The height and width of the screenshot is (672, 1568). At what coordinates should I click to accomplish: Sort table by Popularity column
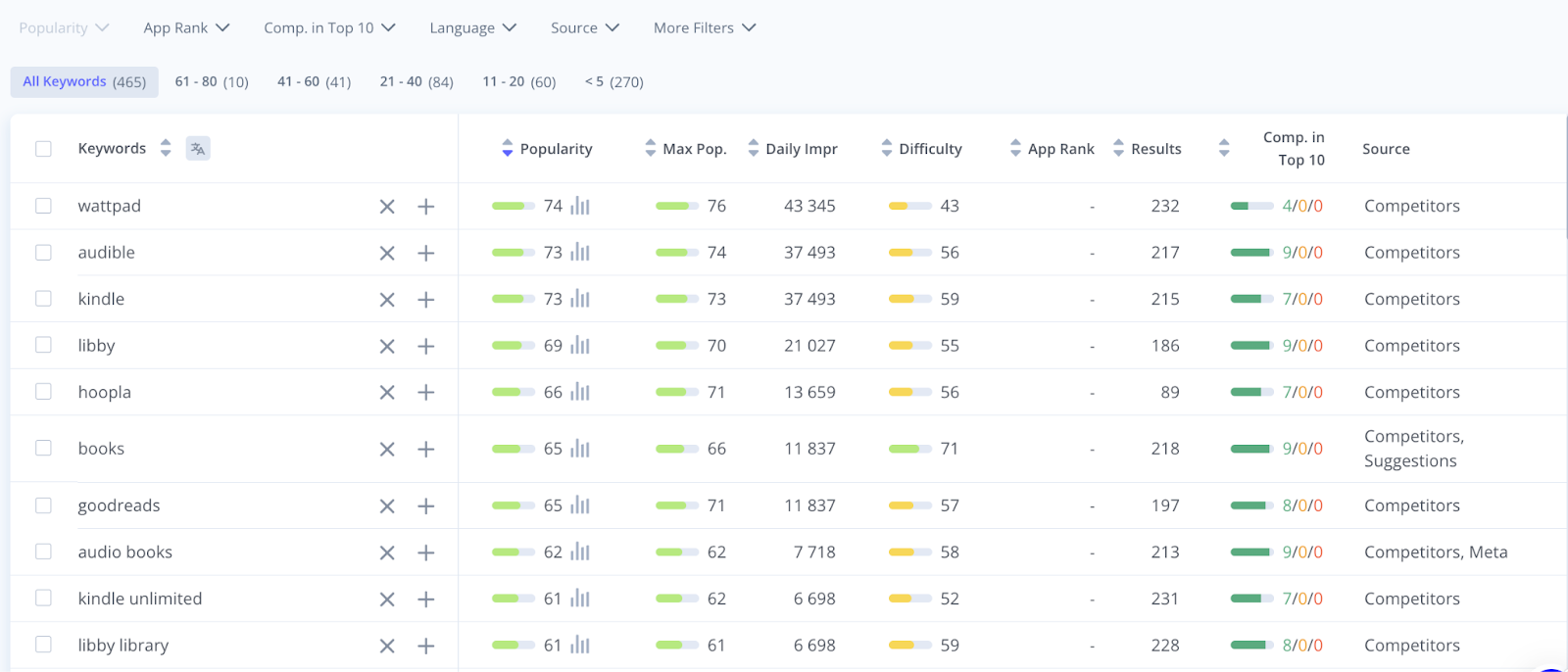(x=507, y=149)
